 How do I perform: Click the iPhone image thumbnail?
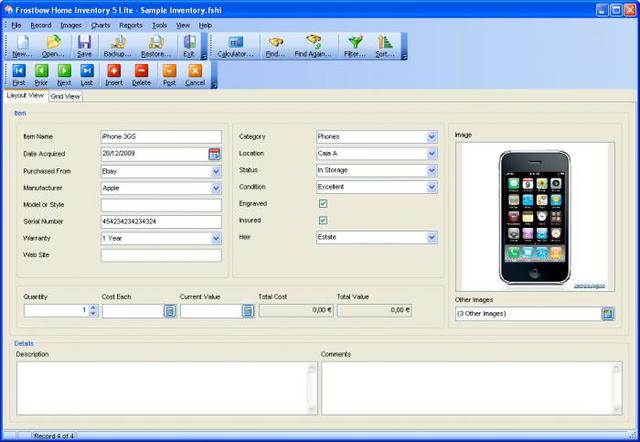pyautogui.click(x=535, y=217)
